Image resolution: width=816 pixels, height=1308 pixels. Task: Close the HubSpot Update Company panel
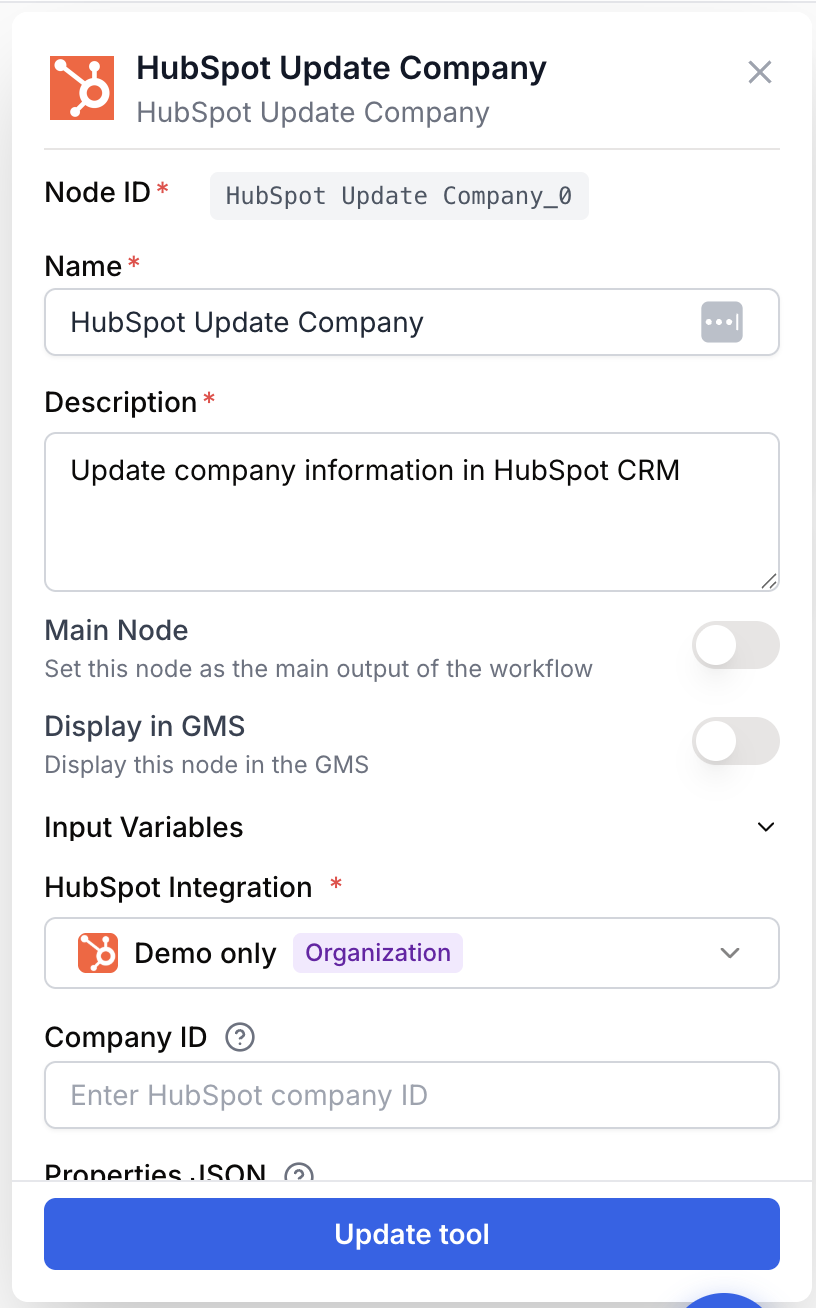pyautogui.click(x=760, y=72)
